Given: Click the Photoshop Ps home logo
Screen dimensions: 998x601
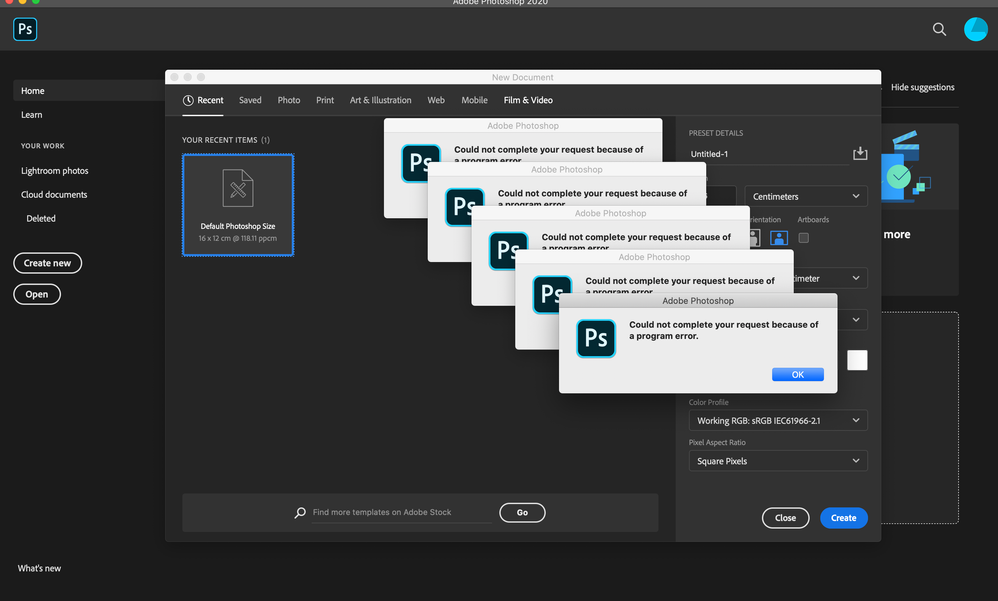Looking at the screenshot, I should (25, 29).
